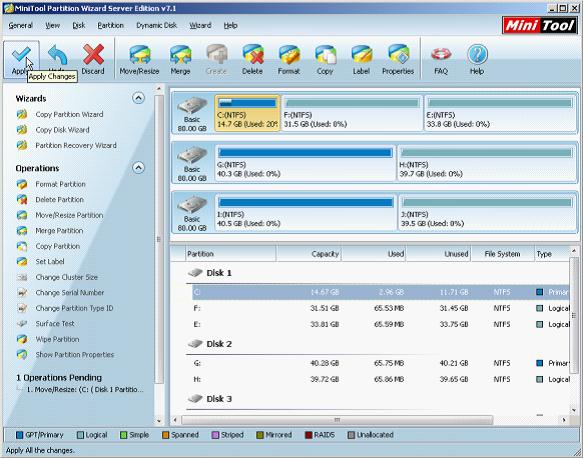This screenshot has width=583, height=458.
Task: Collapse the Wizards section
Action: [x=138, y=98]
